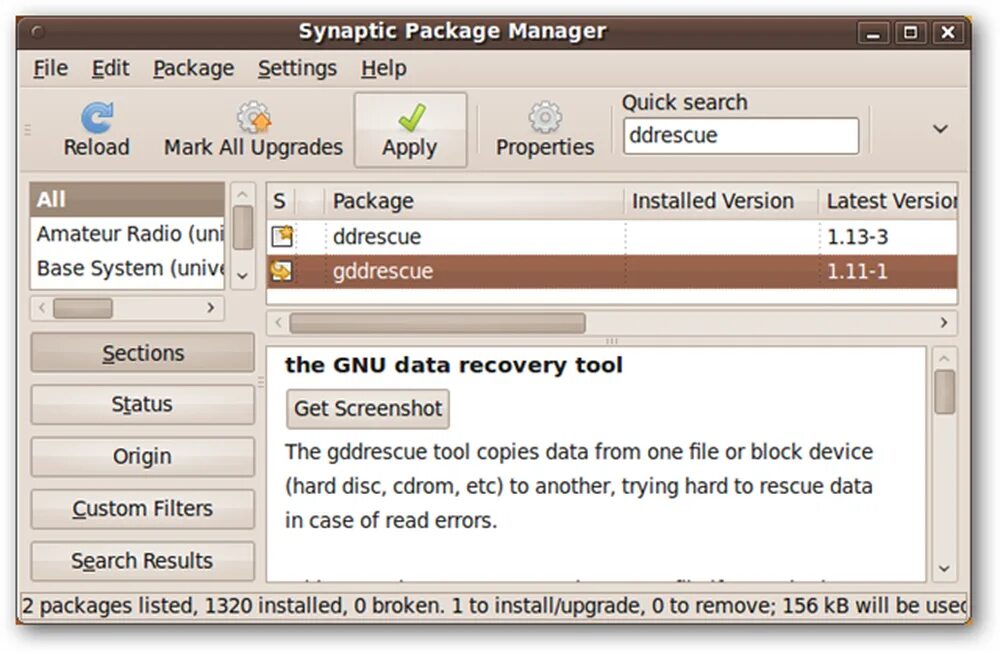
Task: Click the Mark All Upgrades icon
Action: pyautogui.click(x=252, y=115)
